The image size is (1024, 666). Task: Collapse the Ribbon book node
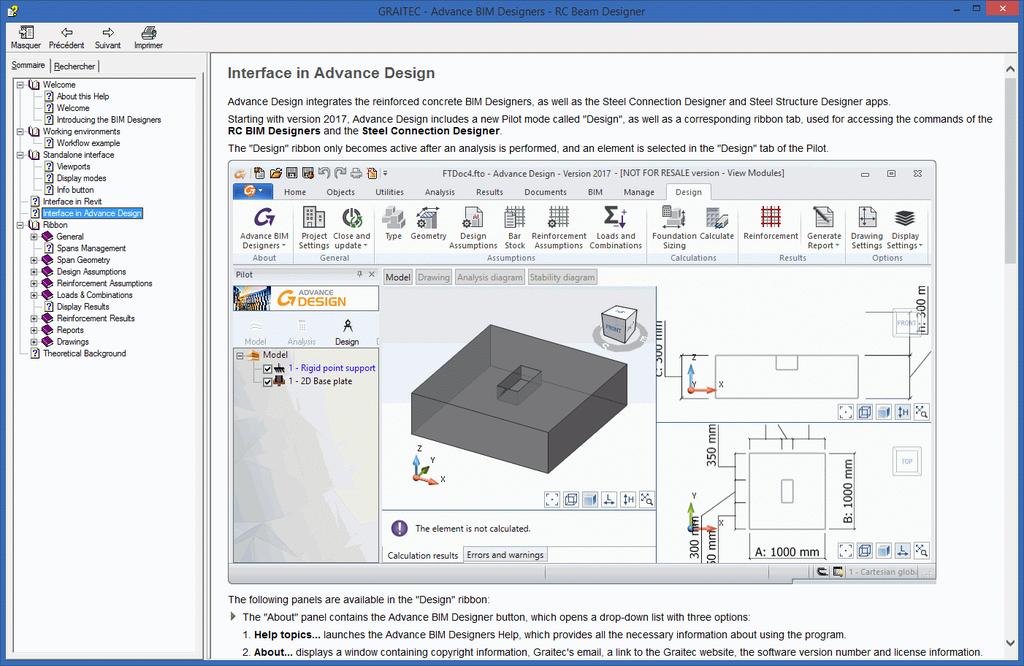(20, 225)
